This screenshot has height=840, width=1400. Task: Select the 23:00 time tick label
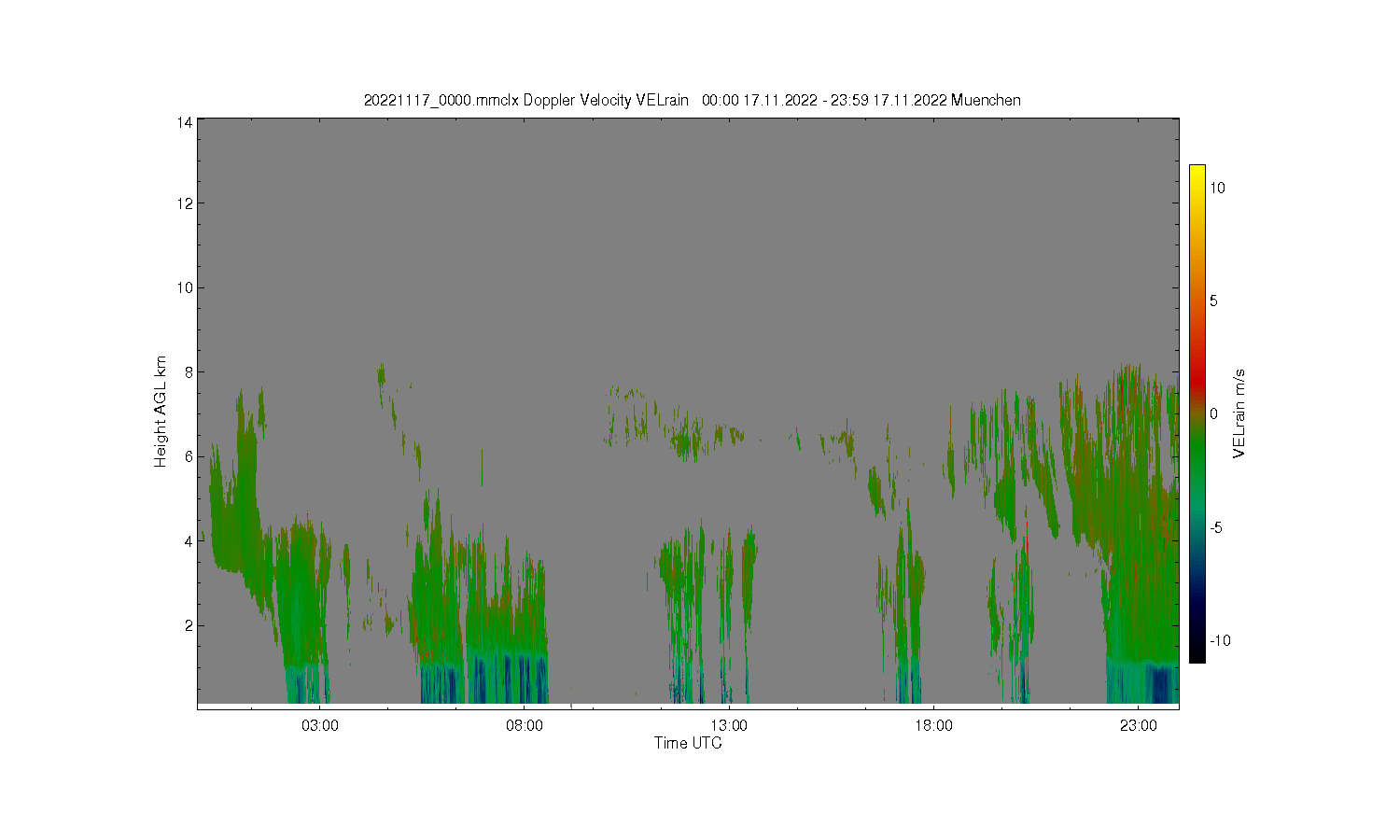coord(1138,725)
